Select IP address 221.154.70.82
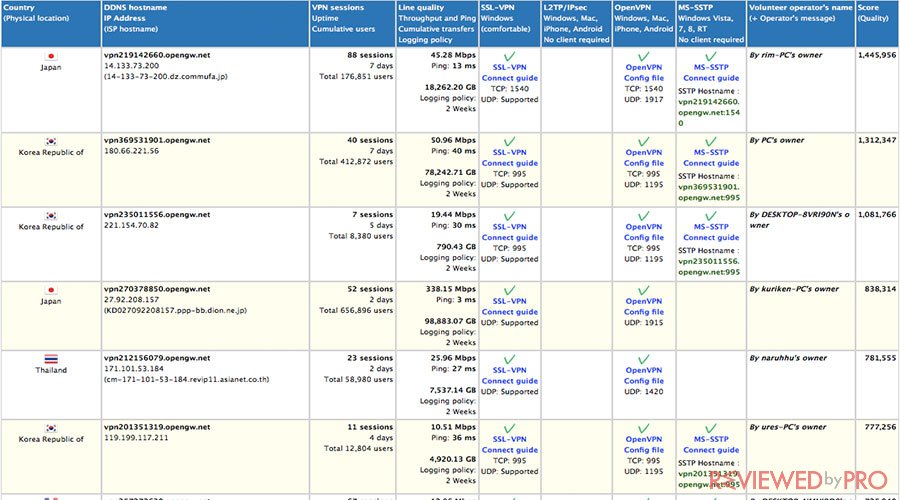The image size is (900, 500). click(x=131, y=225)
